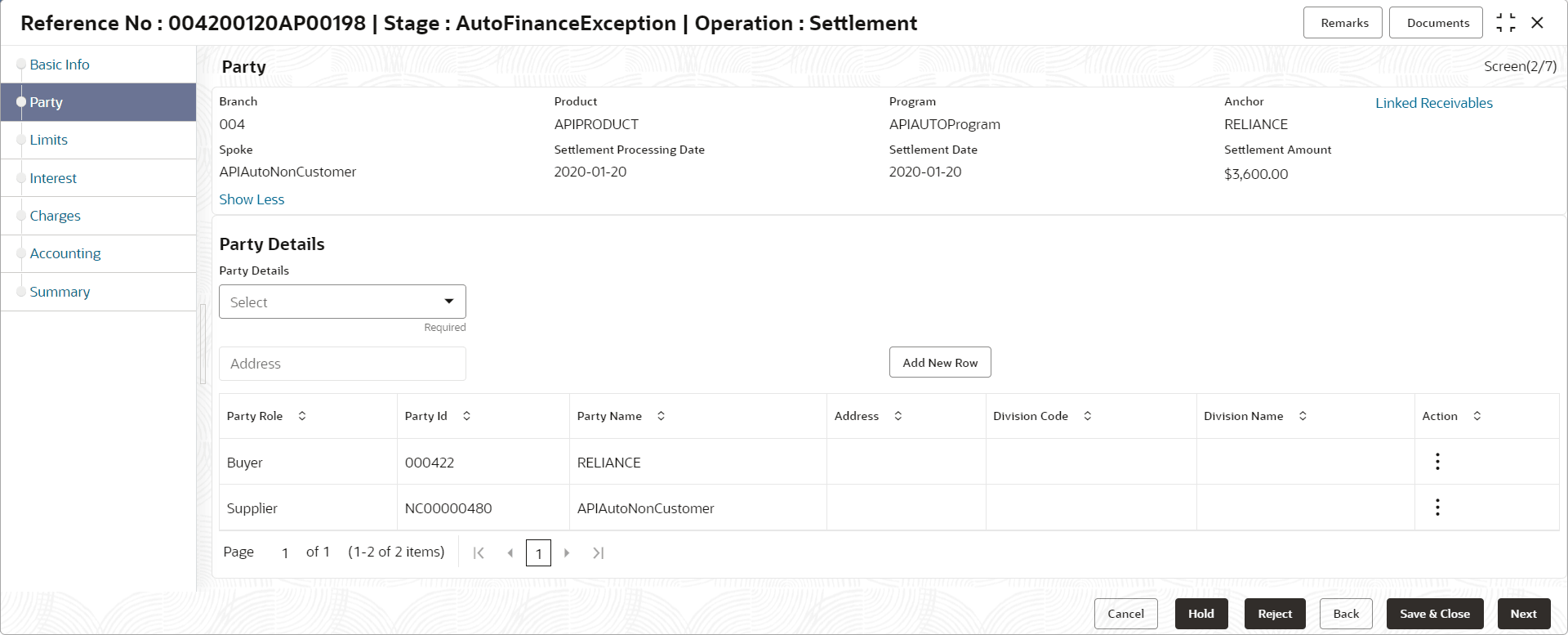The height and width of the screenshot is (635, 1568).
Task: Sort table by Division Code column
Action: tap(1087, 416)
